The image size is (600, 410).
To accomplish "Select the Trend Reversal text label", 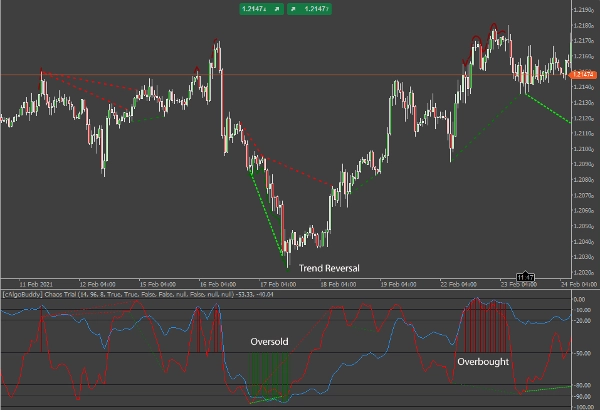I will pos(328,268).
